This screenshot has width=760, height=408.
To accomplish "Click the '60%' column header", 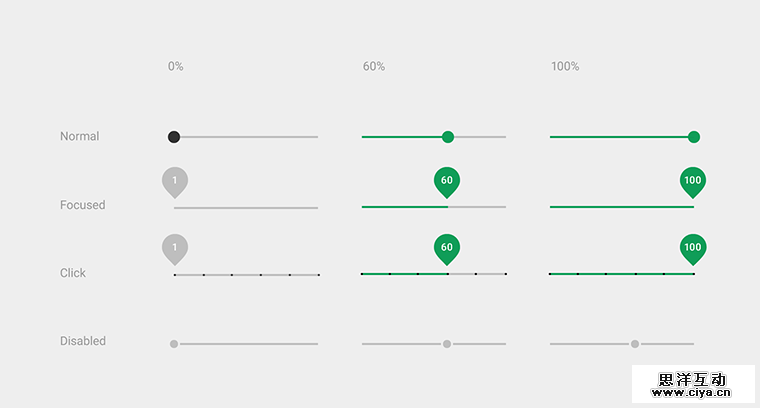I will click(374, 67).
